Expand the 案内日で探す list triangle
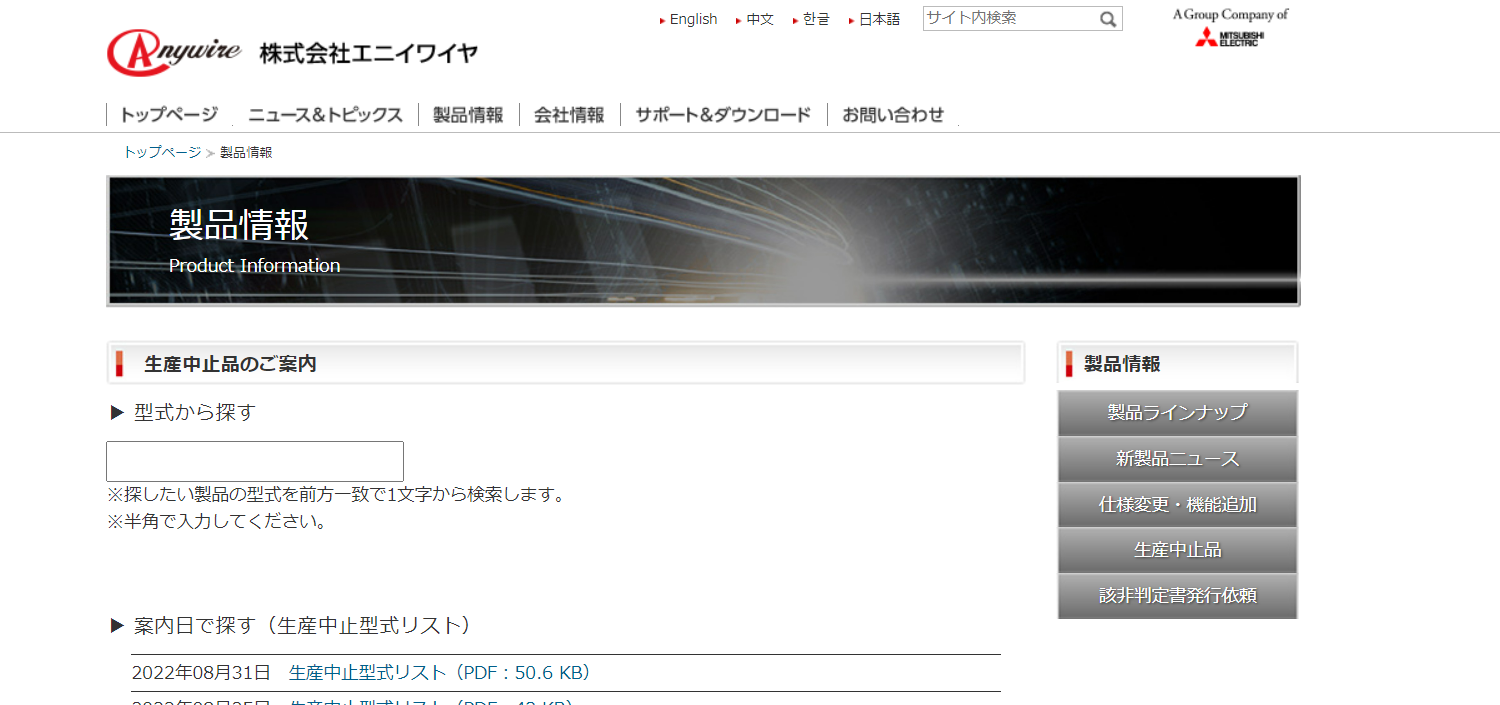Screen dimensions: 1500x705 (x=117, y=625)
